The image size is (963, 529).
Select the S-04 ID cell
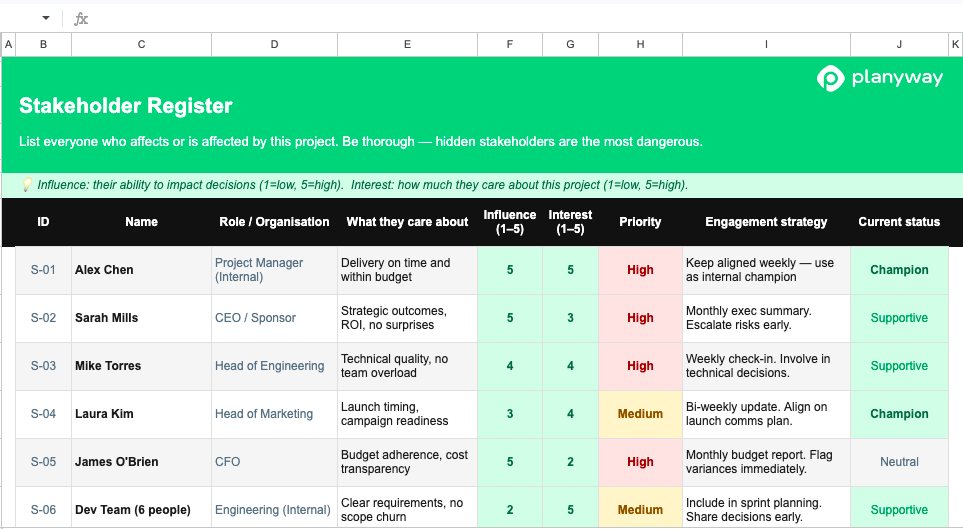pos(43,413)
